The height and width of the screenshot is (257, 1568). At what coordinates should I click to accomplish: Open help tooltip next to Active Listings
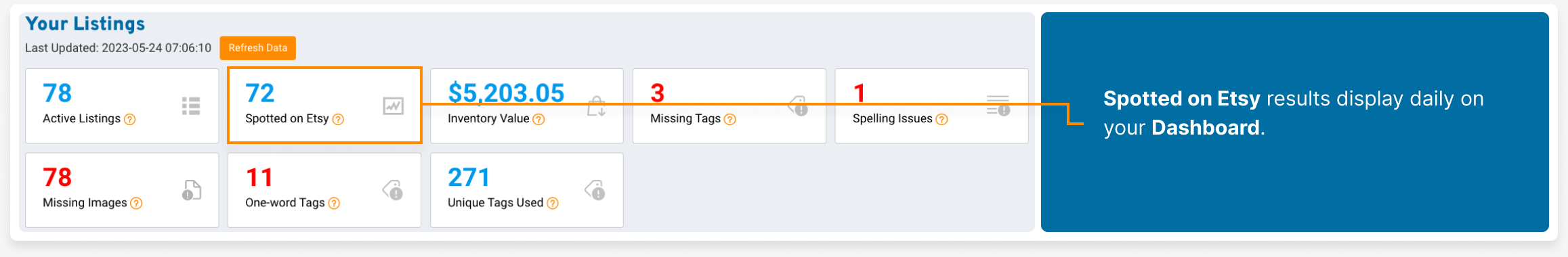click(x=129, y=119)
